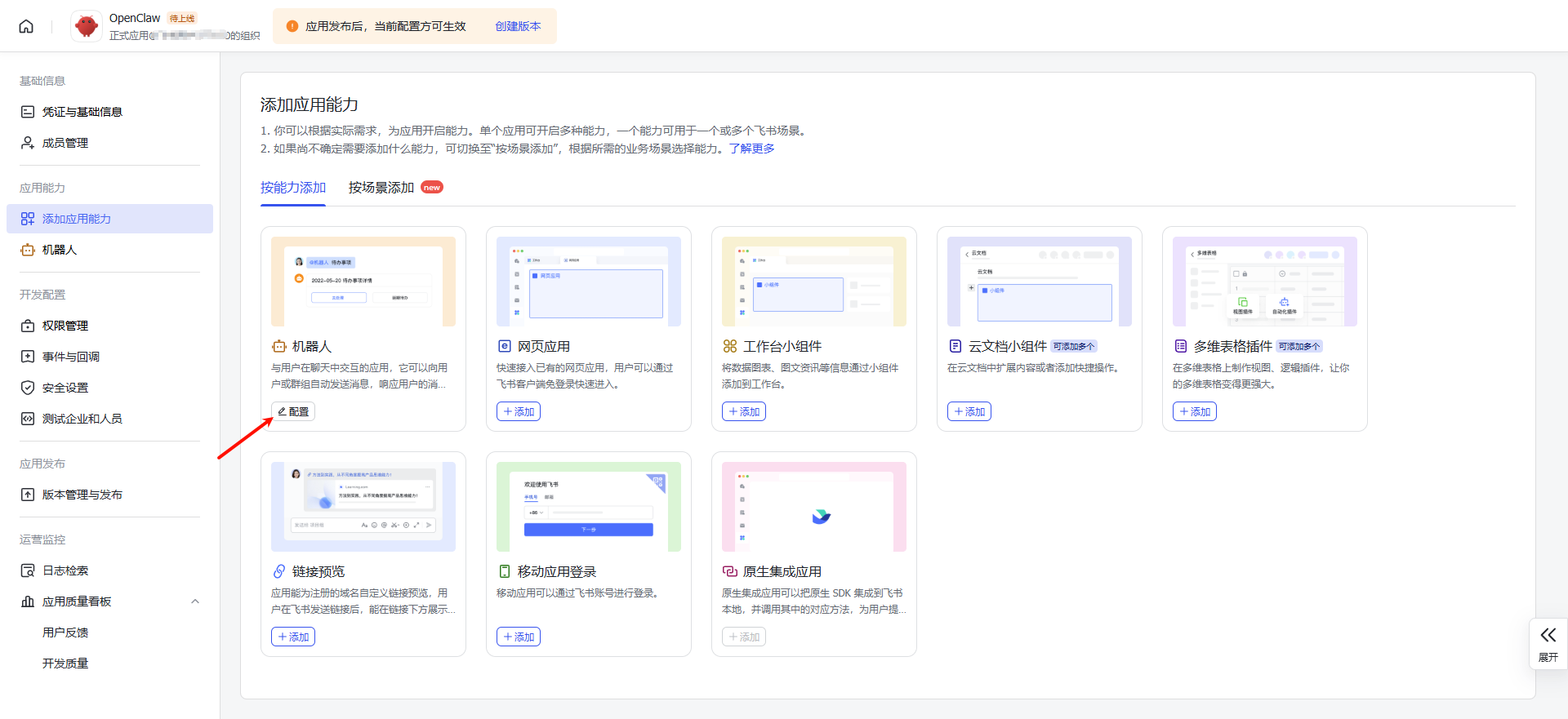Click the 测试企业和人员 sidebar icon
Viewport: 1568px width, 719px height.
pyautogui.click(x=28, y=419)
